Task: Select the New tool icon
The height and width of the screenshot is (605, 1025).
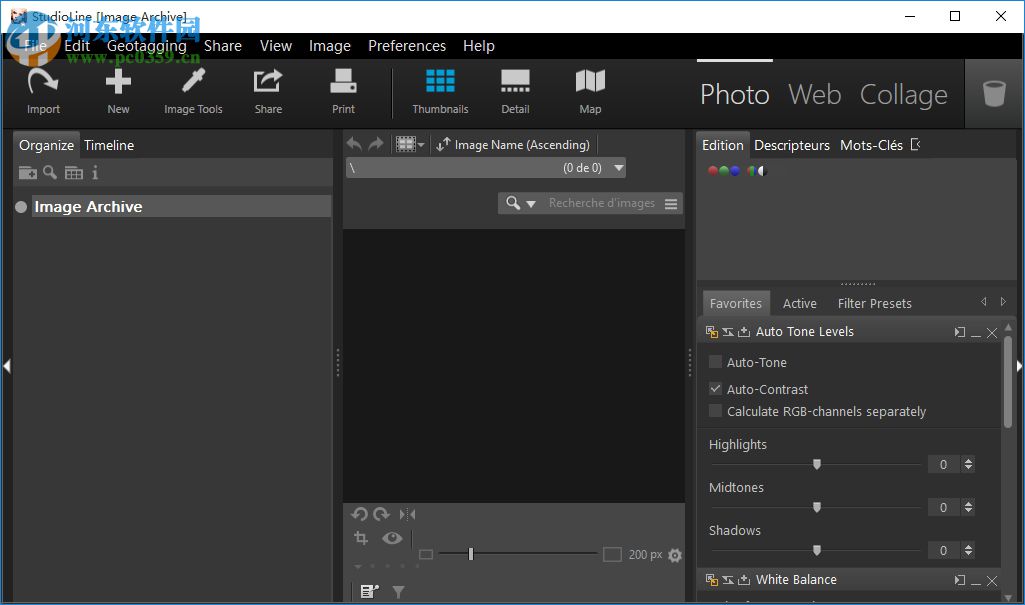Action: [x=117, y=91]
